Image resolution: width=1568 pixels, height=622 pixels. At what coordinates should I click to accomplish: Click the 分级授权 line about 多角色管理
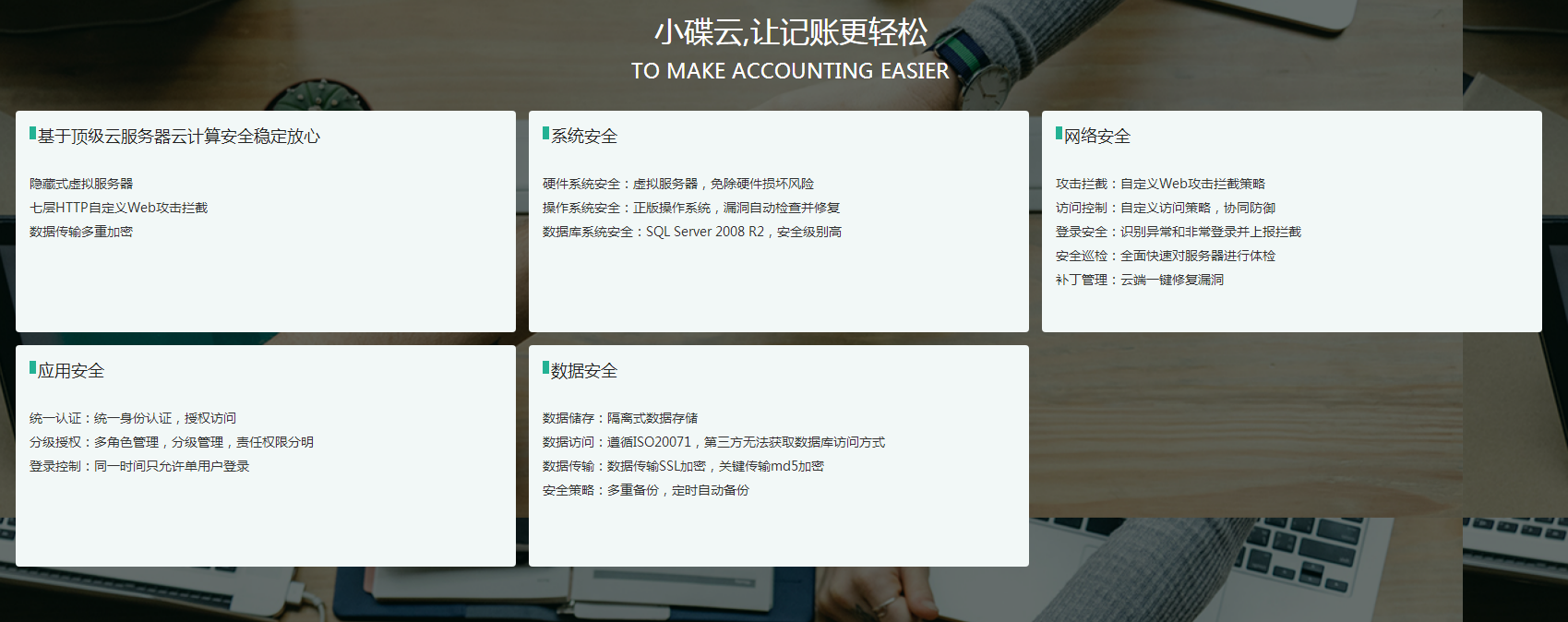(172, 442)
